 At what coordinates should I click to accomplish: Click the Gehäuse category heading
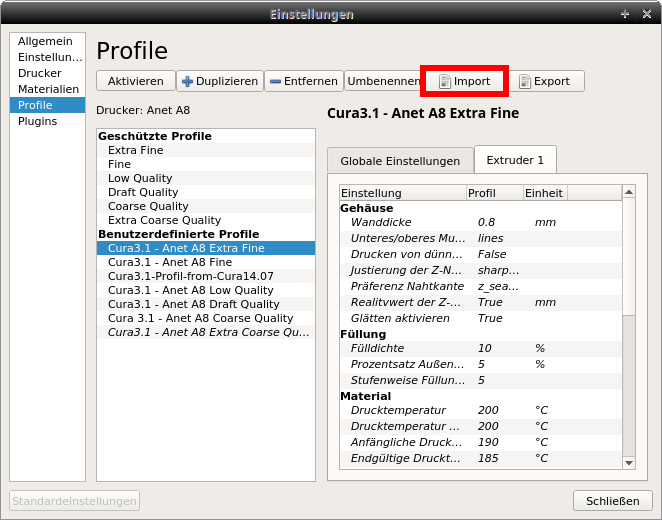tap(366, 208)
